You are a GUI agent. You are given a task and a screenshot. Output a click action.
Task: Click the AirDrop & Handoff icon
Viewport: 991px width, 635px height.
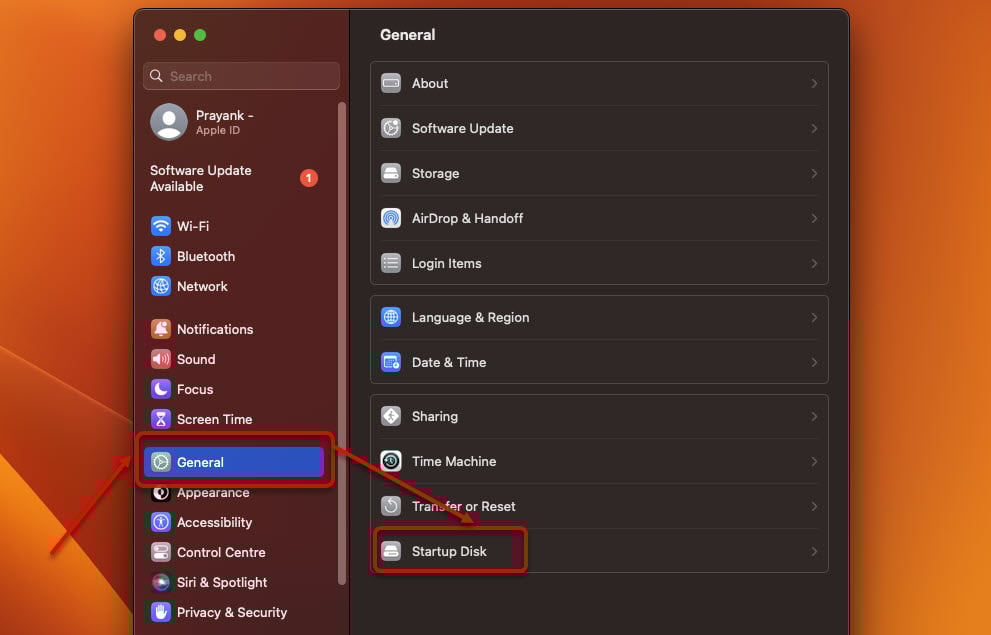pyautogui.click(x=391, y=218)
